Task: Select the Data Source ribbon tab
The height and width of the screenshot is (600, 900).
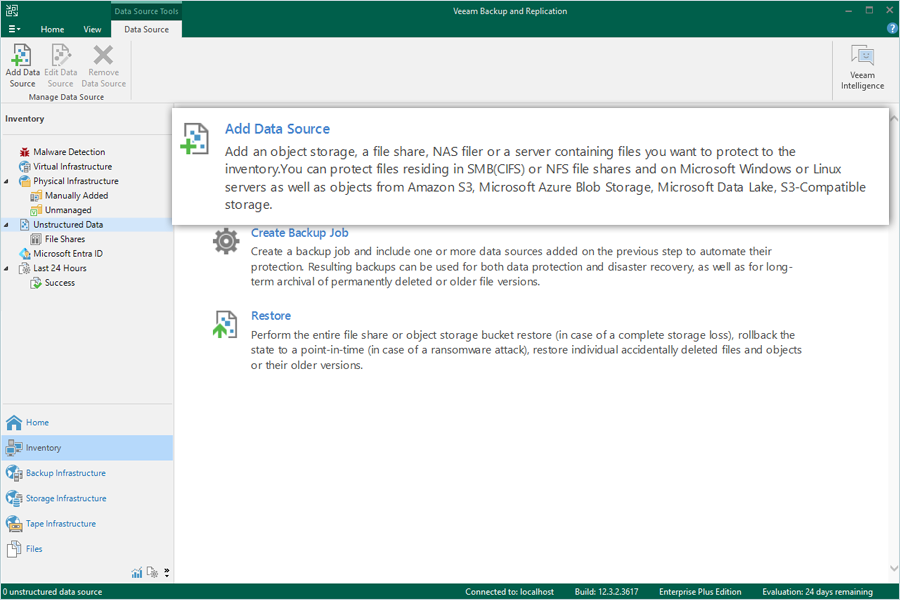Action: 146,29
